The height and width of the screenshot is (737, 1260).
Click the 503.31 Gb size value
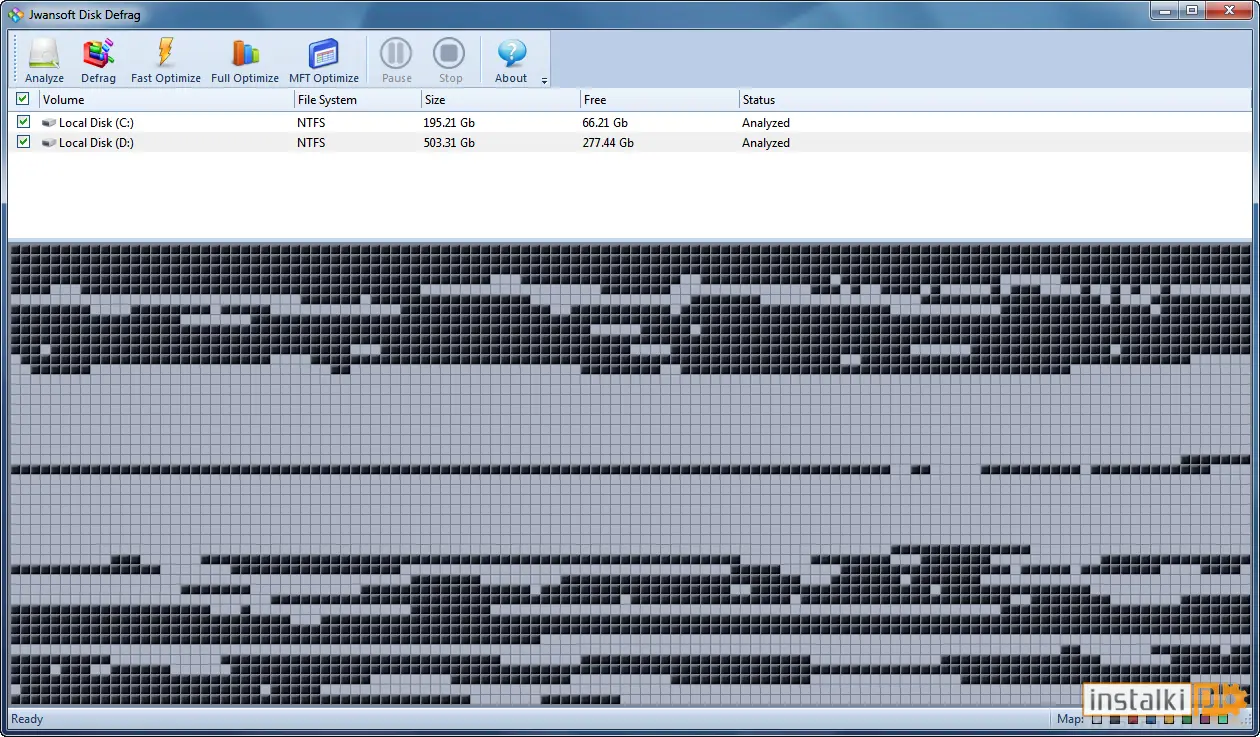pyautogui.click(x=449, y=143)
